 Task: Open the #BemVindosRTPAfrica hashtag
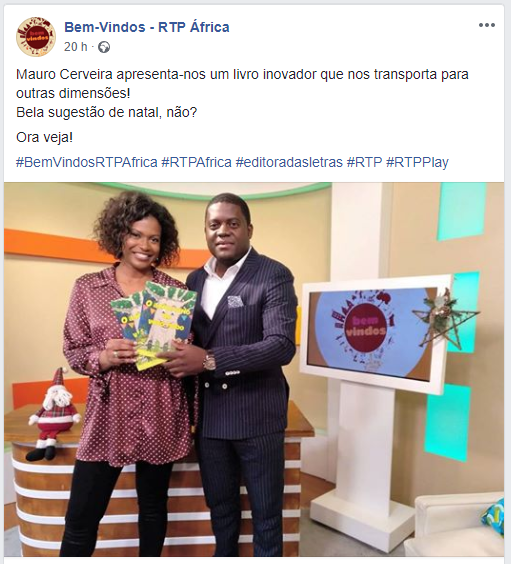coord(87,162)
